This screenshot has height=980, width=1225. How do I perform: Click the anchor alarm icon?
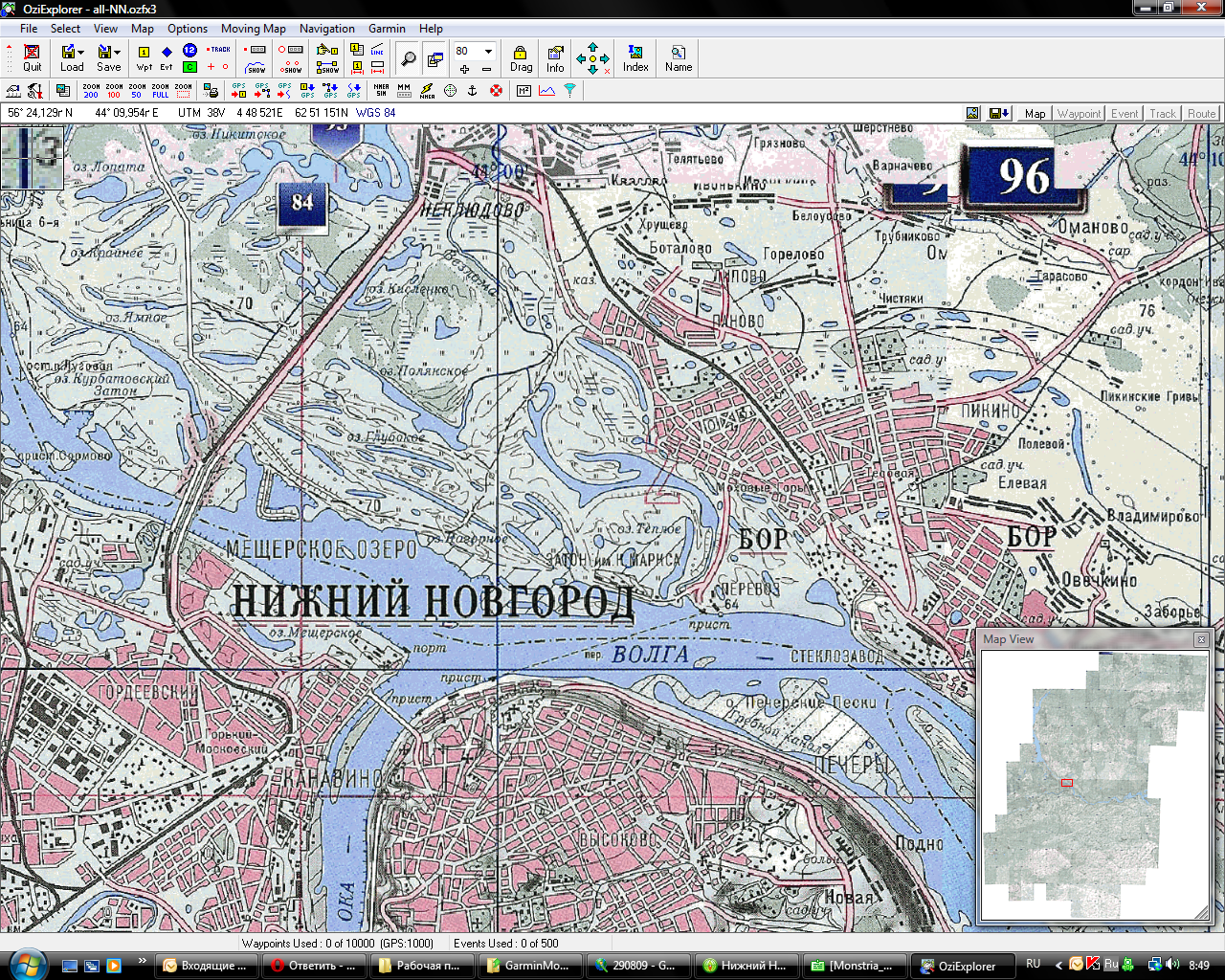pos(472,91)
